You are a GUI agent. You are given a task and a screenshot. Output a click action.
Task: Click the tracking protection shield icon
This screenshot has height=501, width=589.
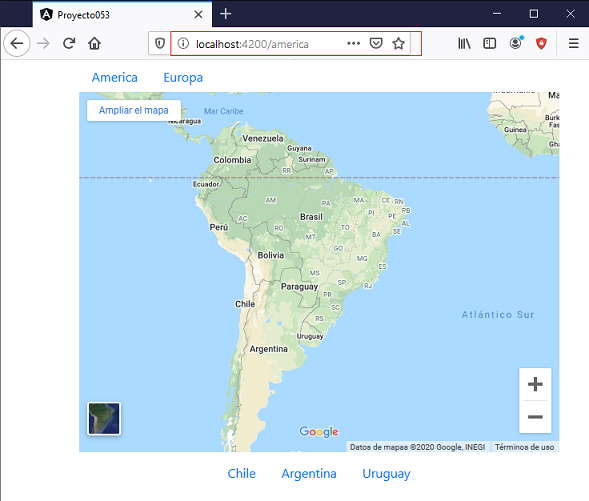(160, 44)
